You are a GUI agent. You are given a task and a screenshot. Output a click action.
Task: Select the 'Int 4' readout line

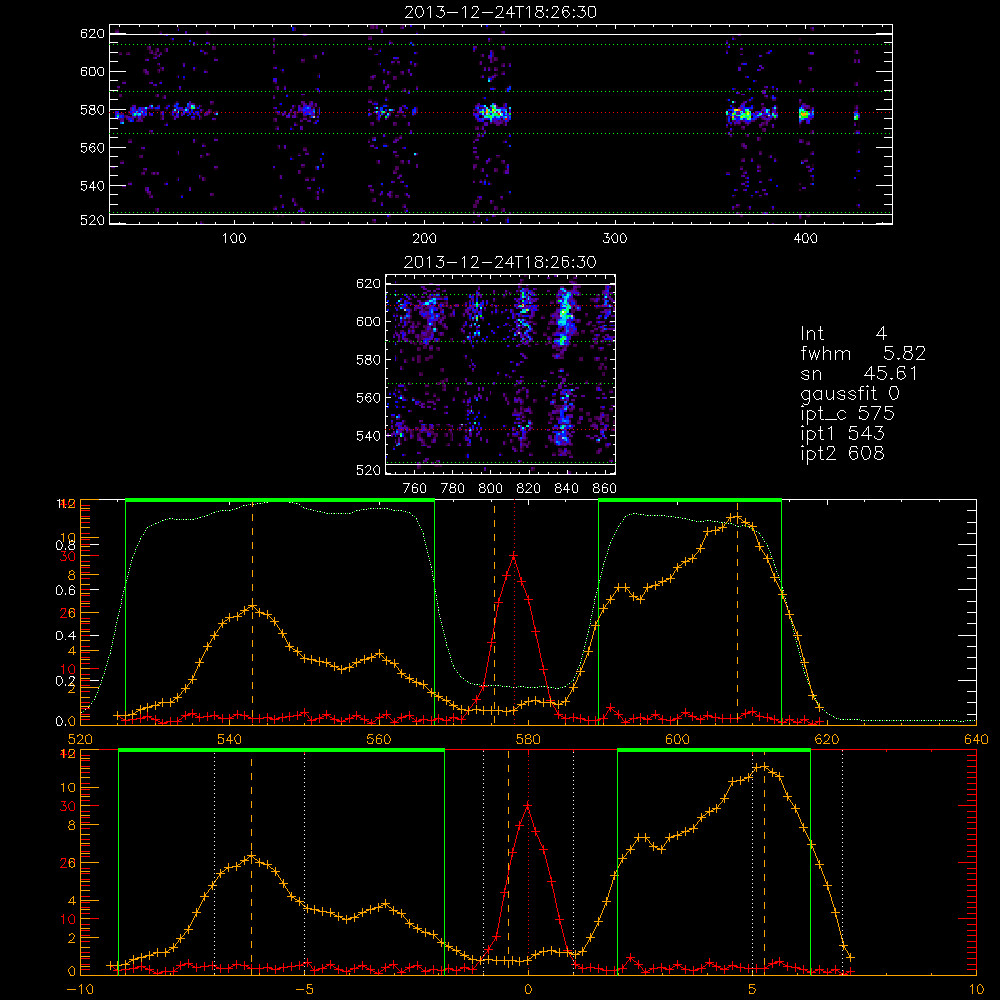(843, 334)
